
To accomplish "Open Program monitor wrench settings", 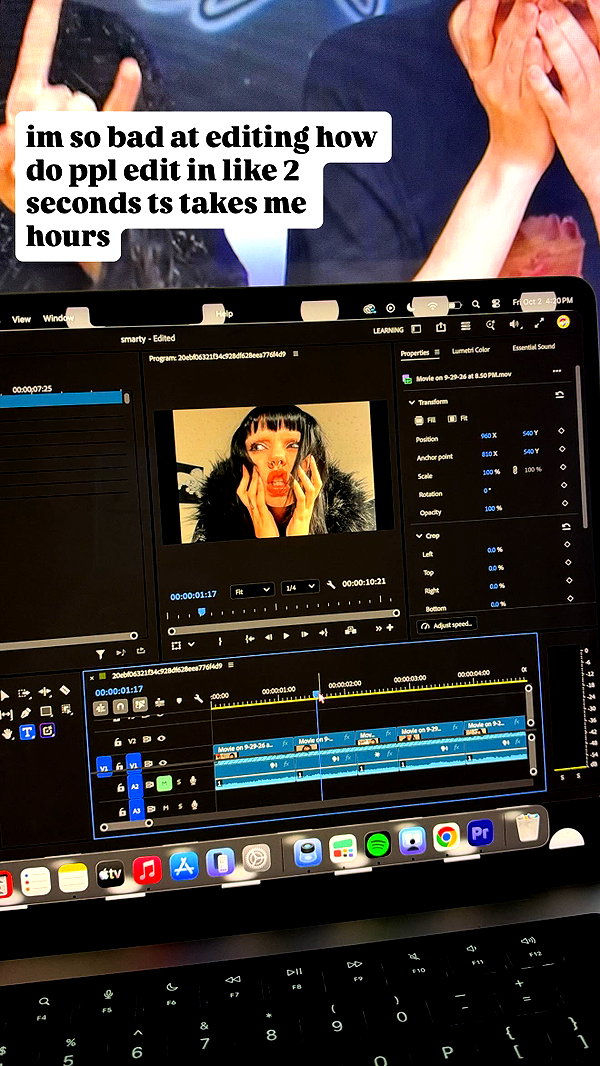I will (331, 584).
